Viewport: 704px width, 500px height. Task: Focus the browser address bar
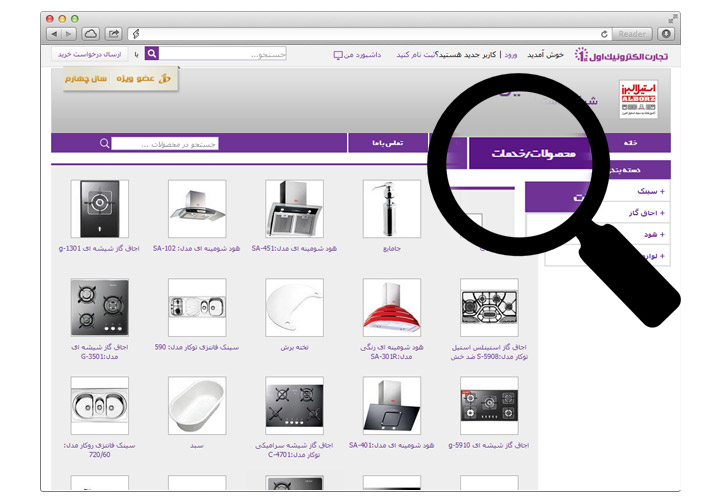tap(370, 34)
